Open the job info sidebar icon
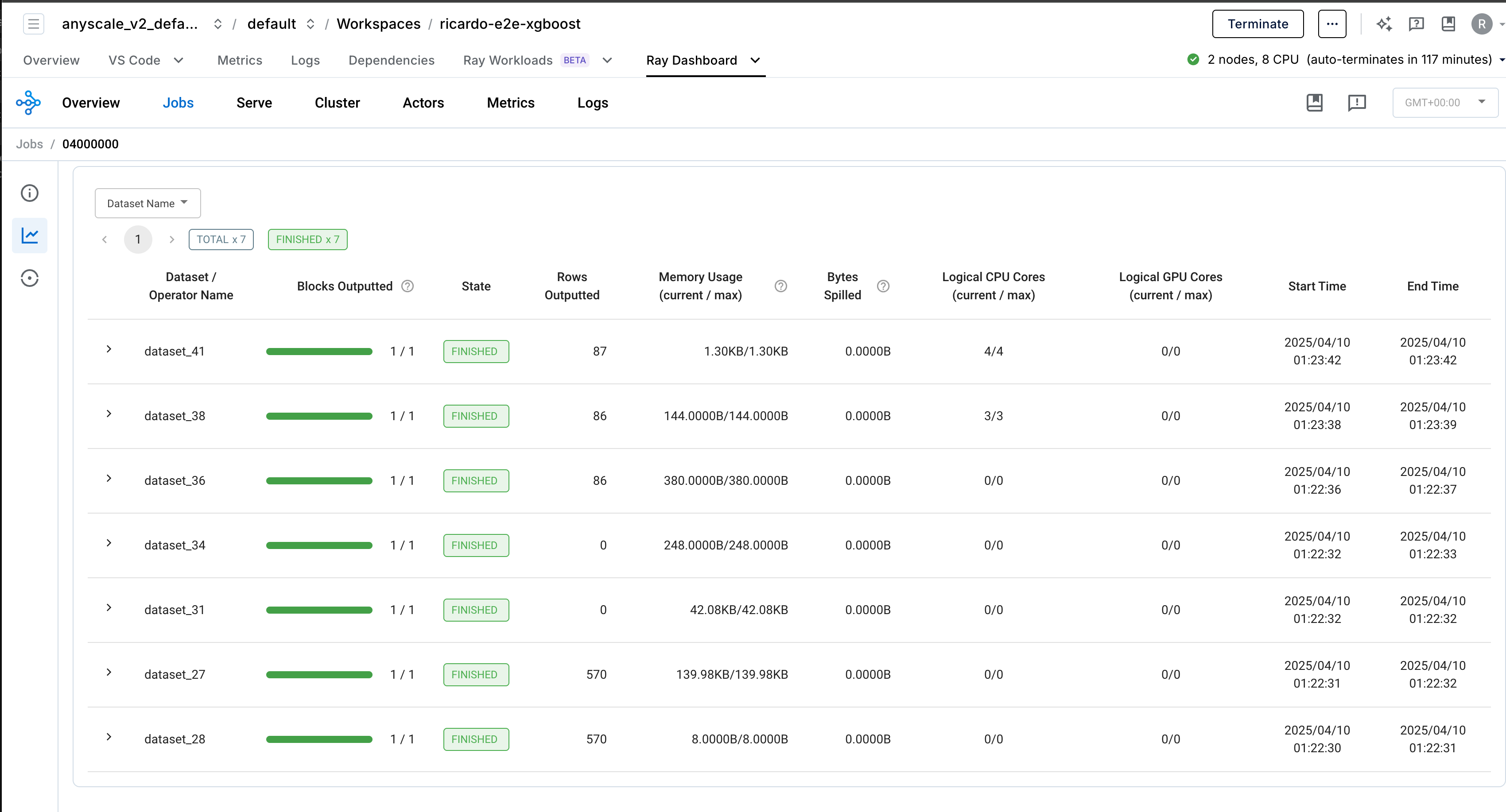The width and height of the screenshot is (1506, 812). [x=29, y=193]
